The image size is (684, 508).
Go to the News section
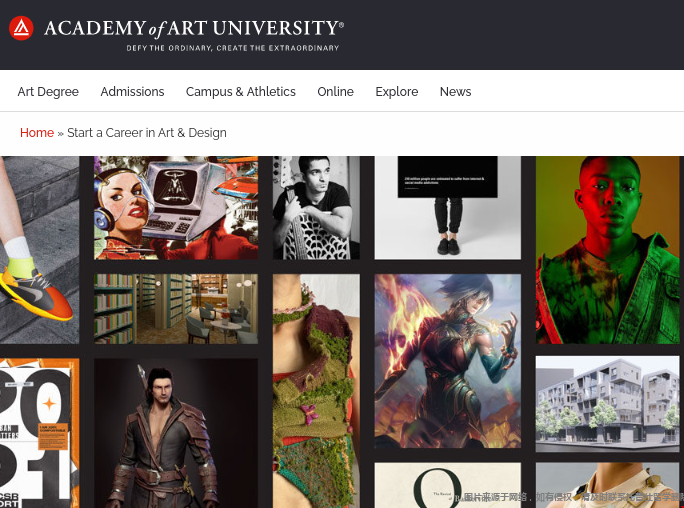(455, 92)
